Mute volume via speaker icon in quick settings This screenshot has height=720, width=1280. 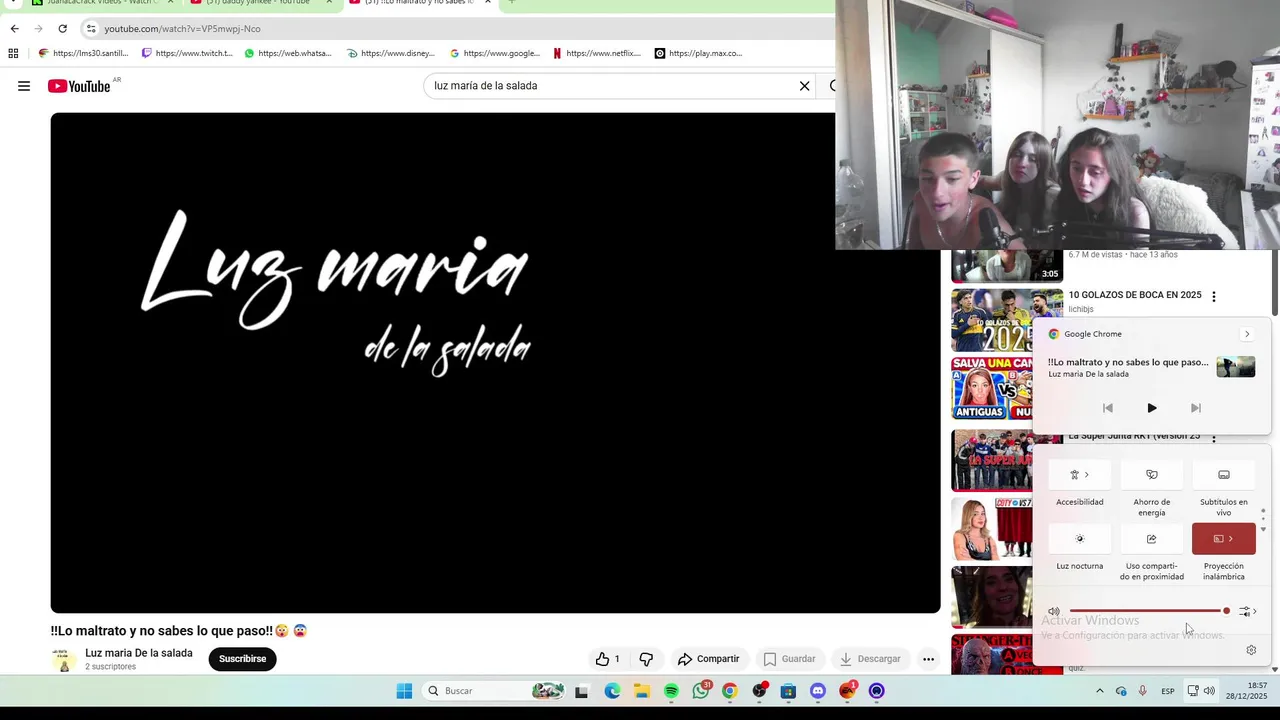[x=1053, y=611]
